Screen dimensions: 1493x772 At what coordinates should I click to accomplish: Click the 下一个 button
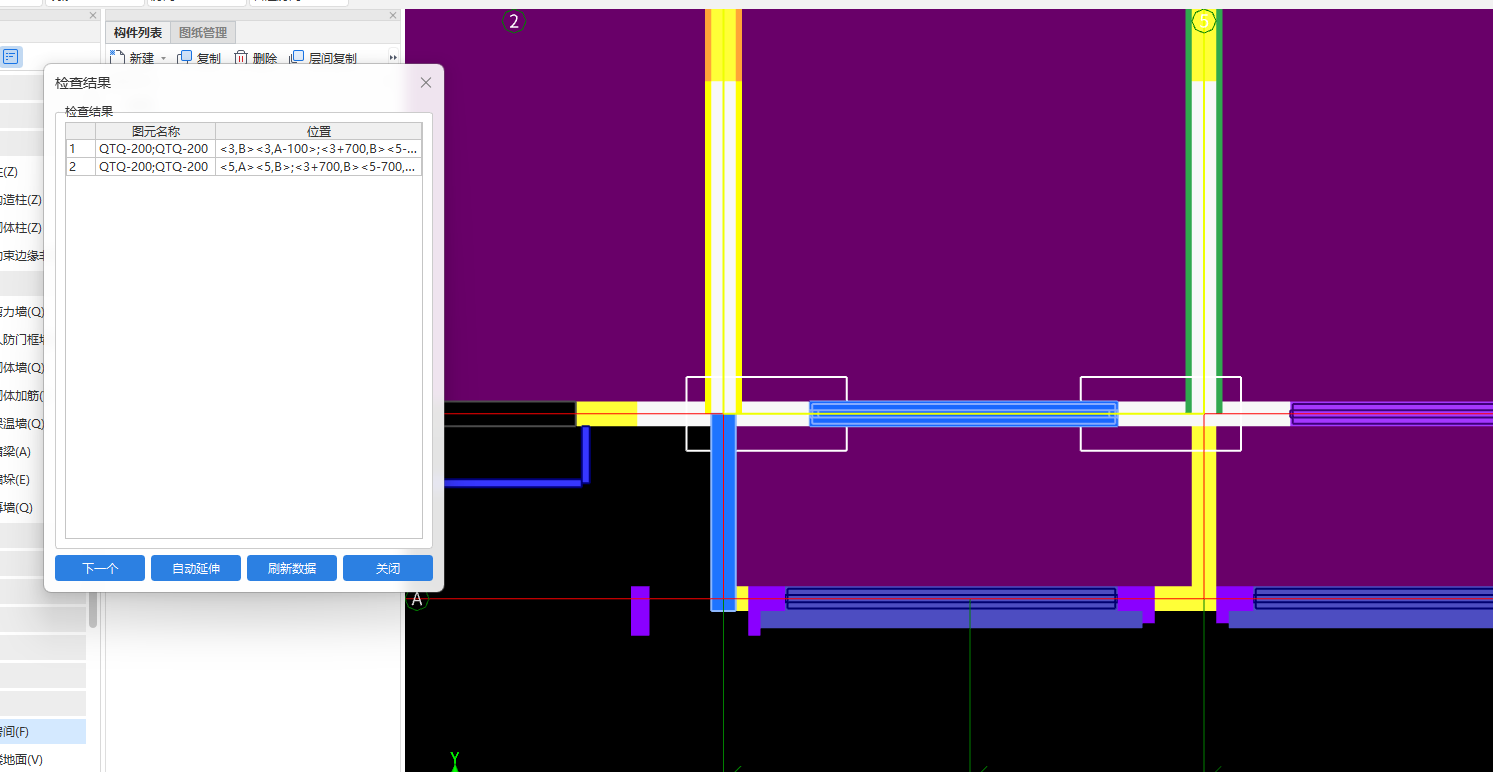pyautogui.click(x=100, y=568)
